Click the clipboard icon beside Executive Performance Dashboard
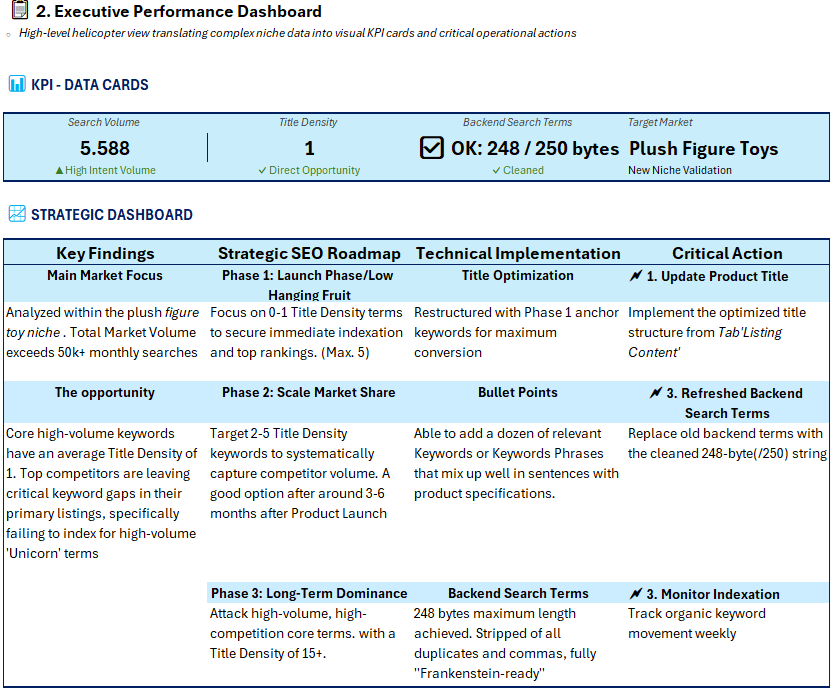834x690 pixels. click(20, 10)
